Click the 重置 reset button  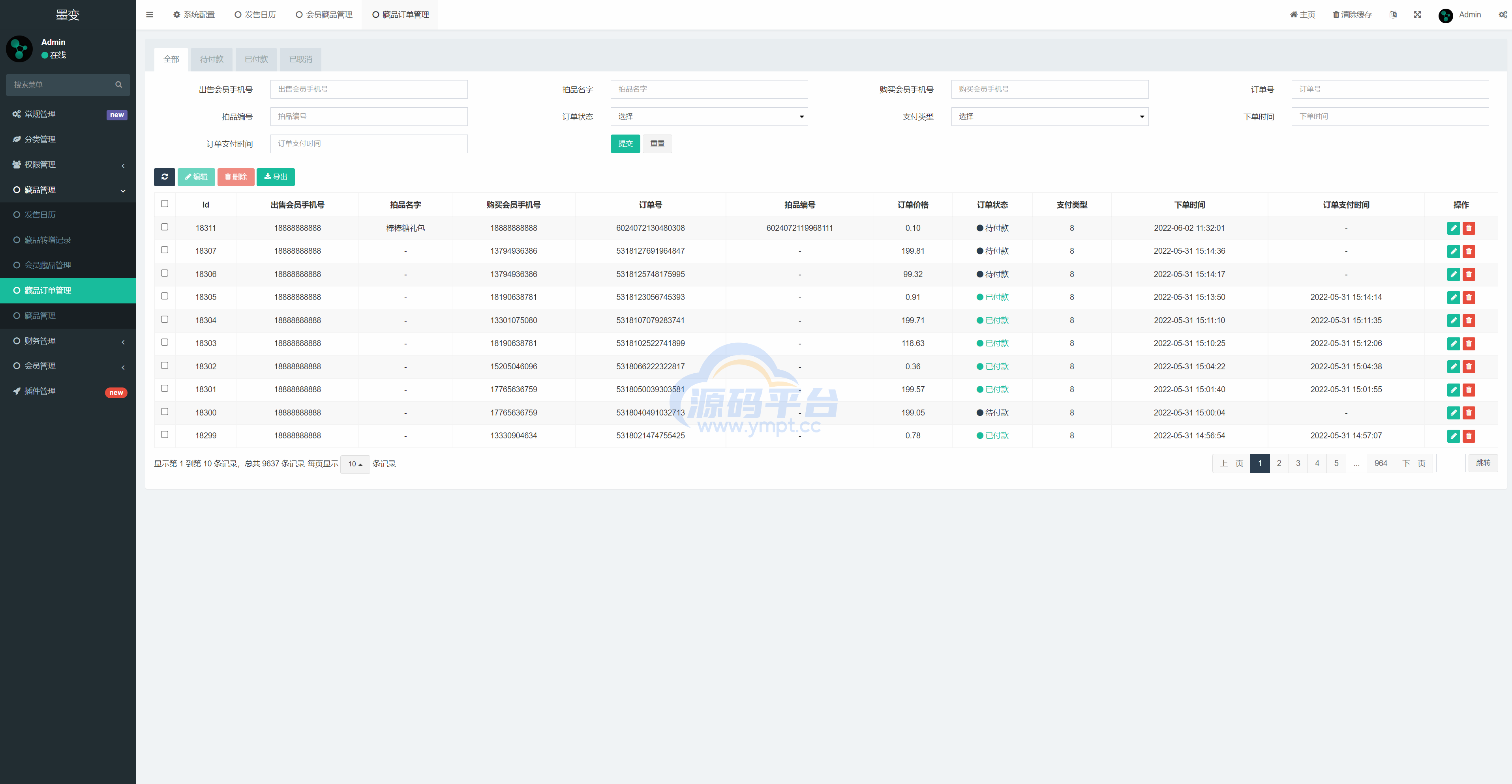[x=657, y=144]
